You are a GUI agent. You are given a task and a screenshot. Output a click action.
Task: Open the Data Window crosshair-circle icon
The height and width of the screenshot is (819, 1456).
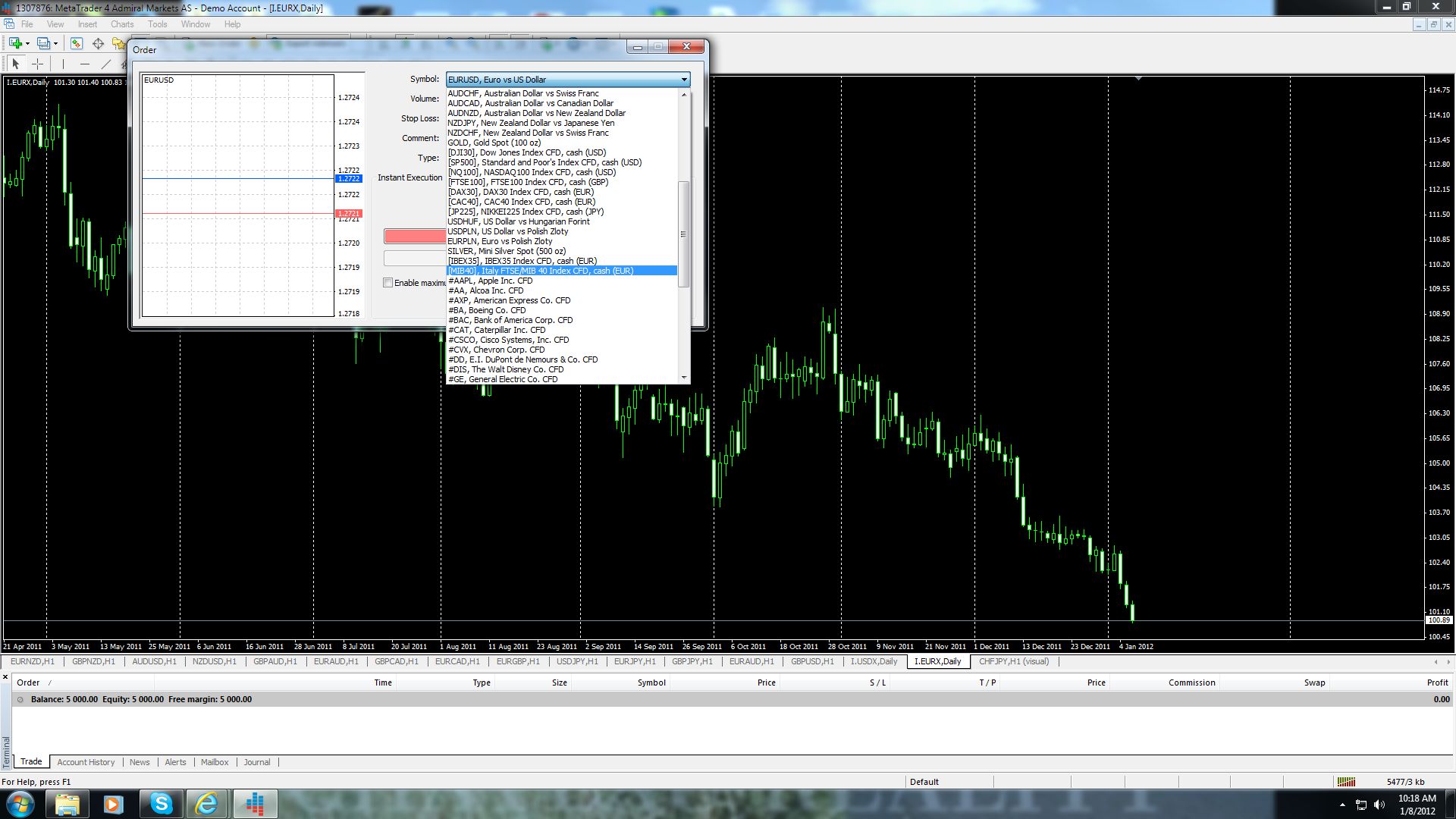point(98,43)
